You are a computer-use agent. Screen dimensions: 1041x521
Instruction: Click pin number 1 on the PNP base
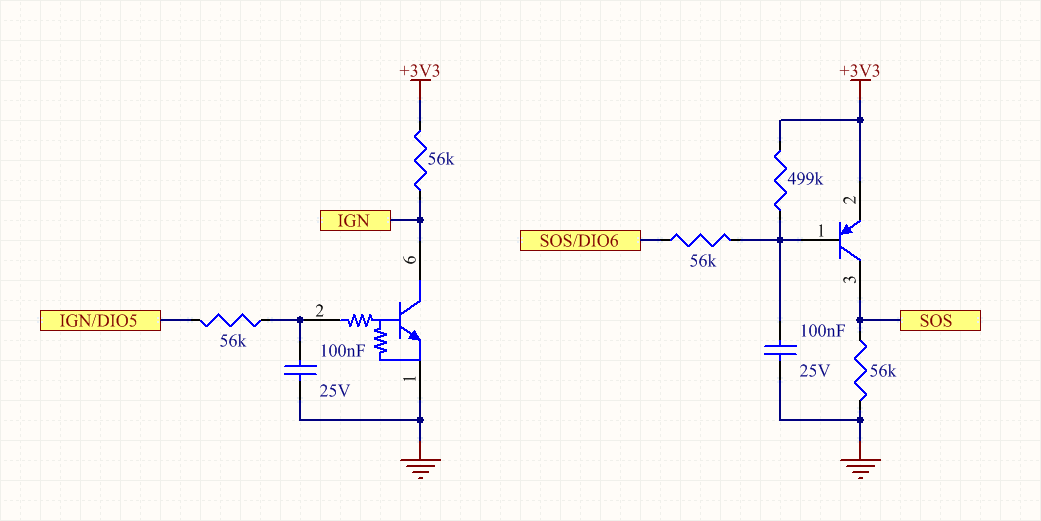(x=821, y=231)
